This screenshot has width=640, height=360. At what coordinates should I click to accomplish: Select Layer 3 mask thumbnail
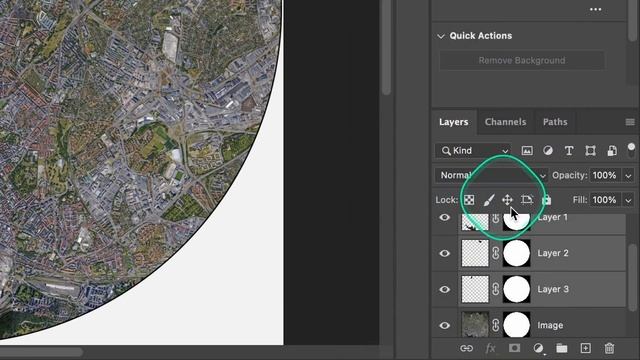point(517,289)
